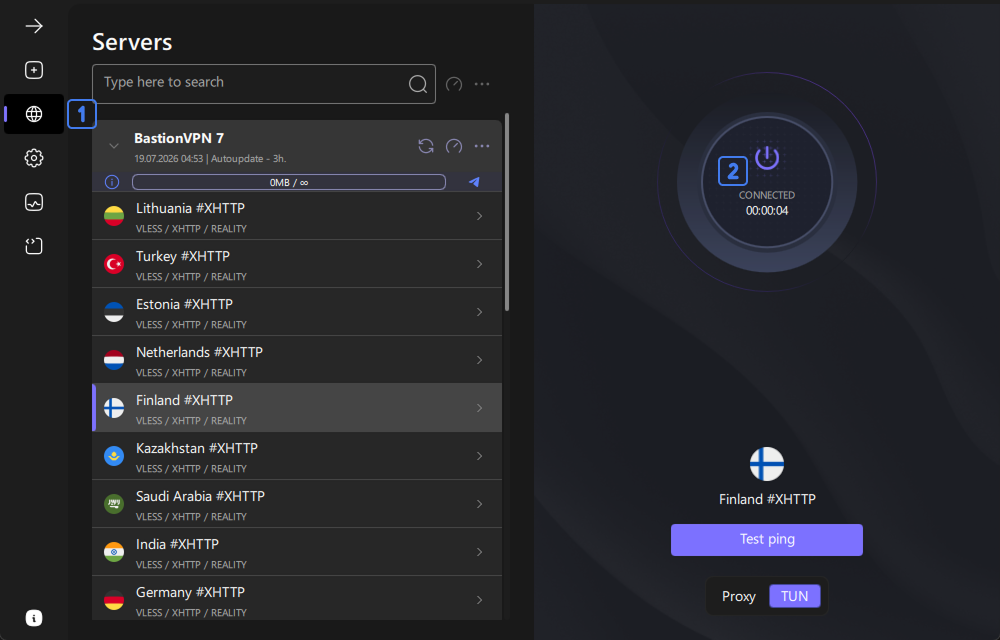This screenshot has height=640, width=1000.
Task: Select TUN mode
Action: [795, 596]
